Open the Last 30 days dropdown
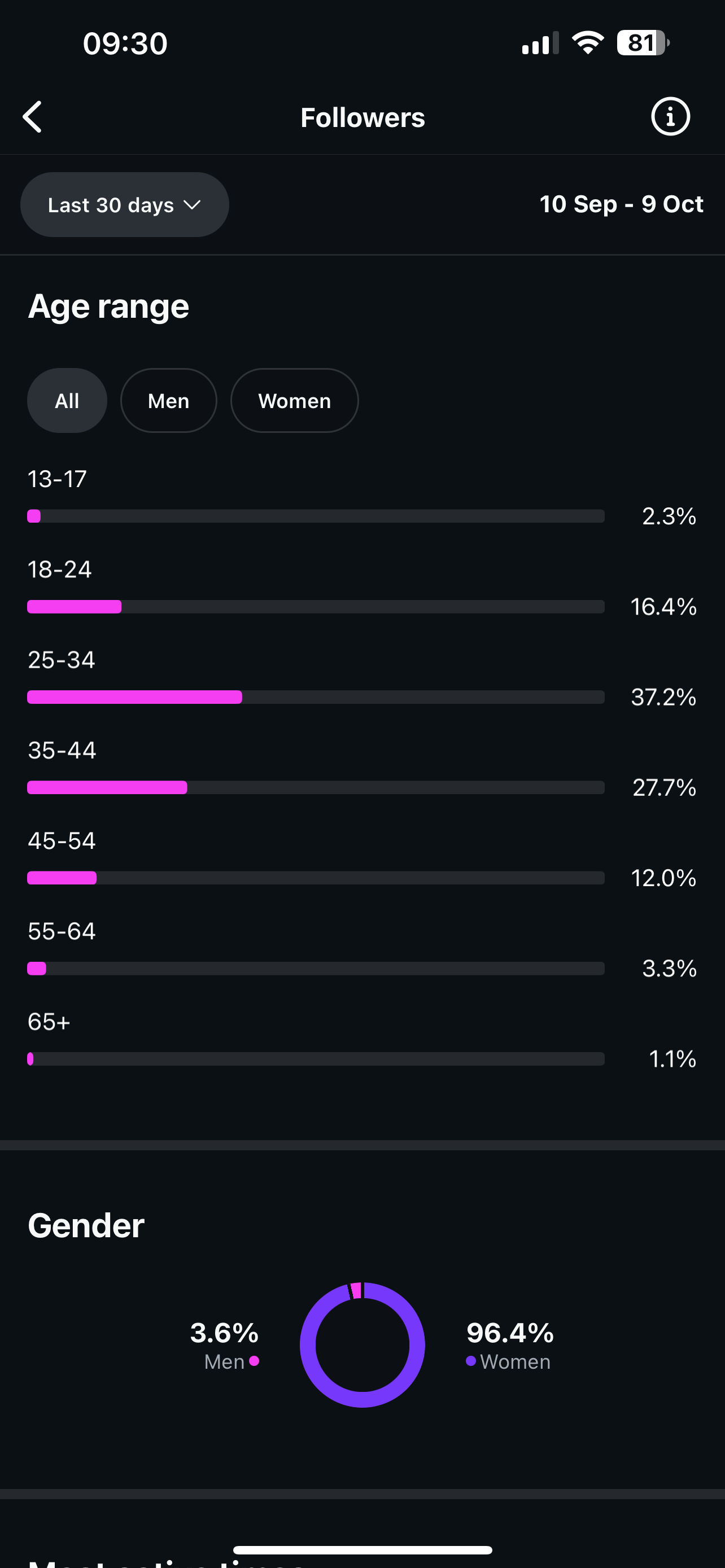 (125, 204)
